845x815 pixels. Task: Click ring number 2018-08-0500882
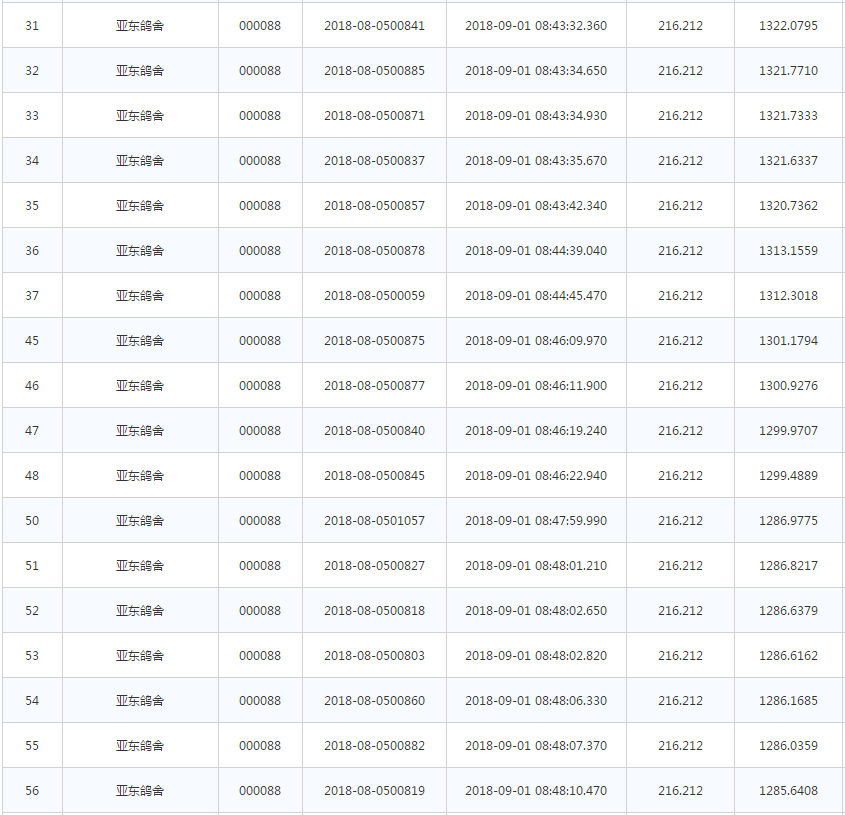coord(374,745)
